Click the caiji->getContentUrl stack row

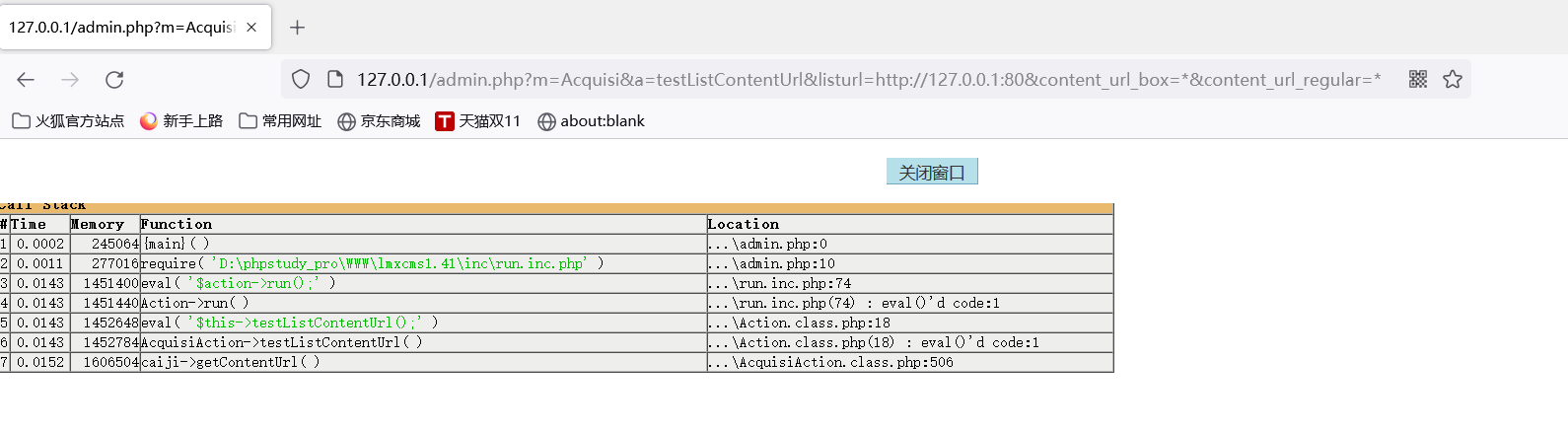(557, 362)
